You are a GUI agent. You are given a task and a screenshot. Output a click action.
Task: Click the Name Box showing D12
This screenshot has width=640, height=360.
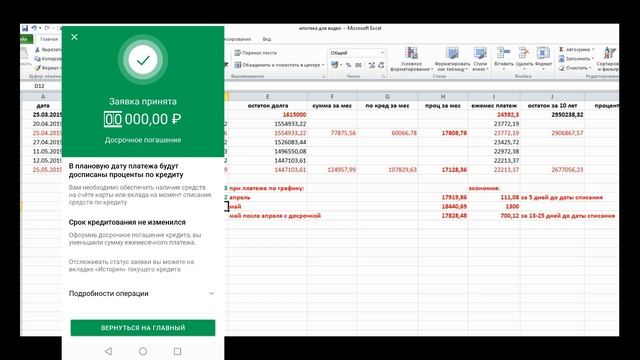[x=41, y=86]
